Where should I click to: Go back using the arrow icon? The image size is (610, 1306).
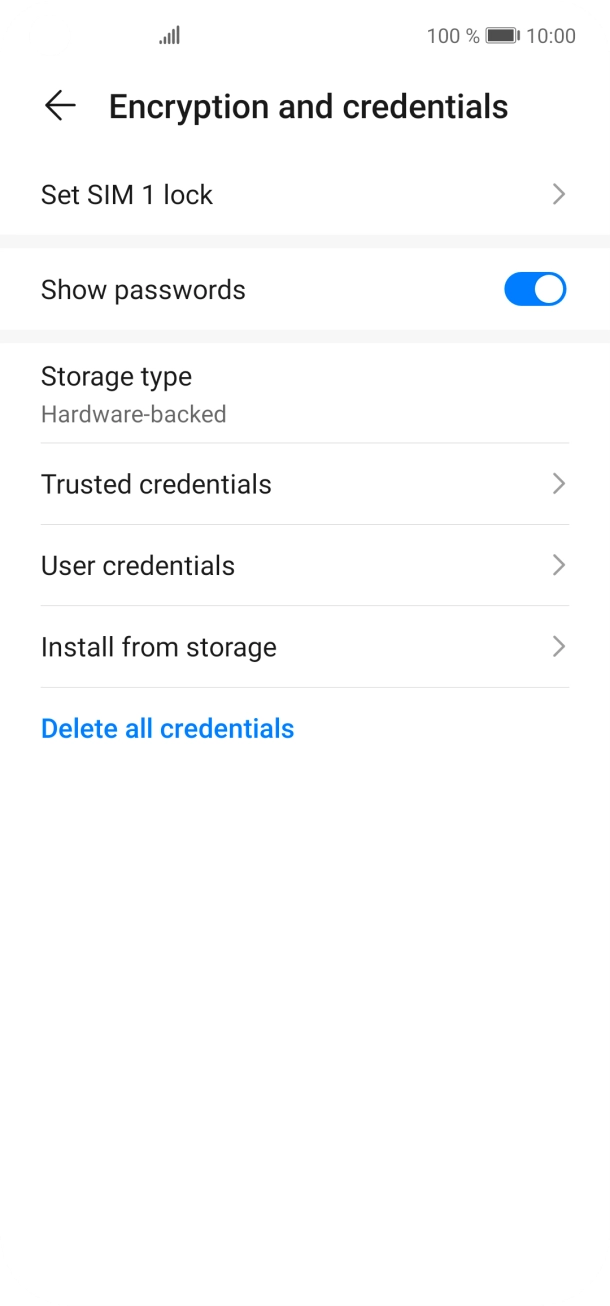(60, 106)
